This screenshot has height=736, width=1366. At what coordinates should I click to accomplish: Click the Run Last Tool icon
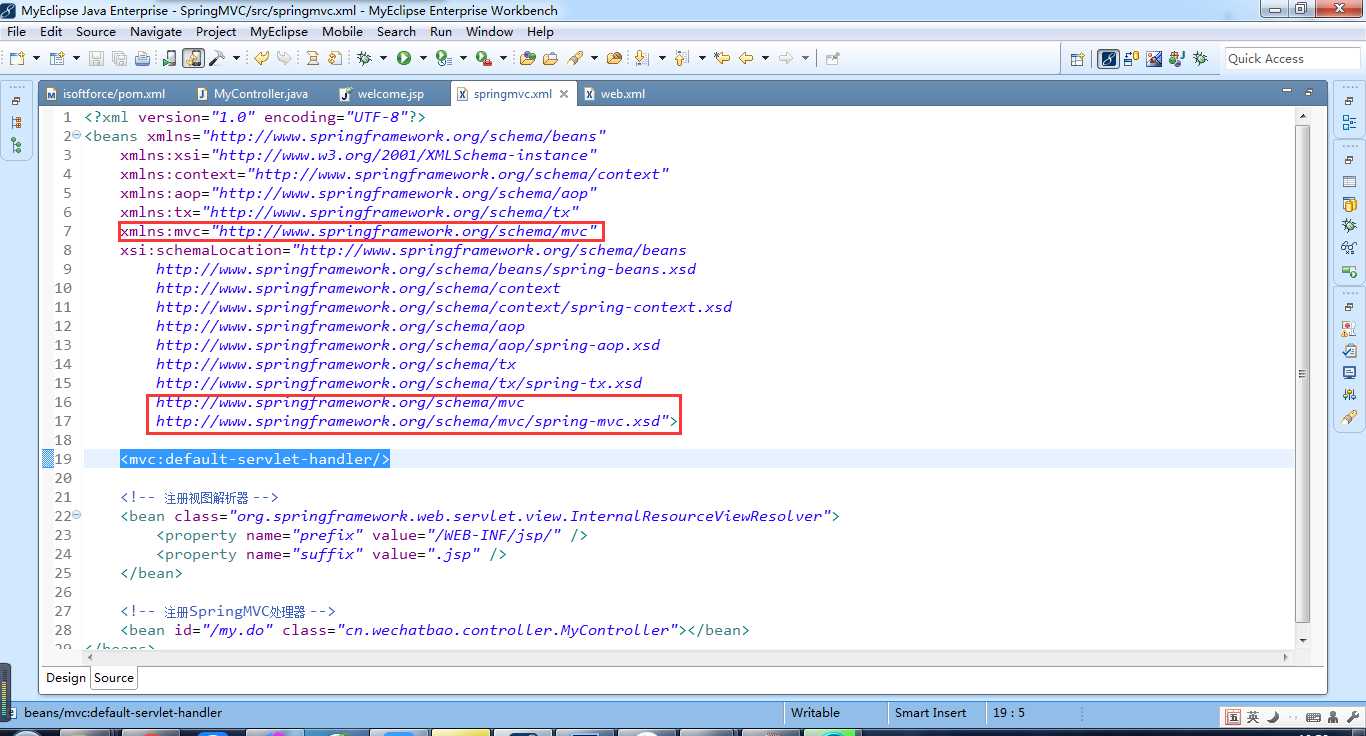[x=443, y=58]
